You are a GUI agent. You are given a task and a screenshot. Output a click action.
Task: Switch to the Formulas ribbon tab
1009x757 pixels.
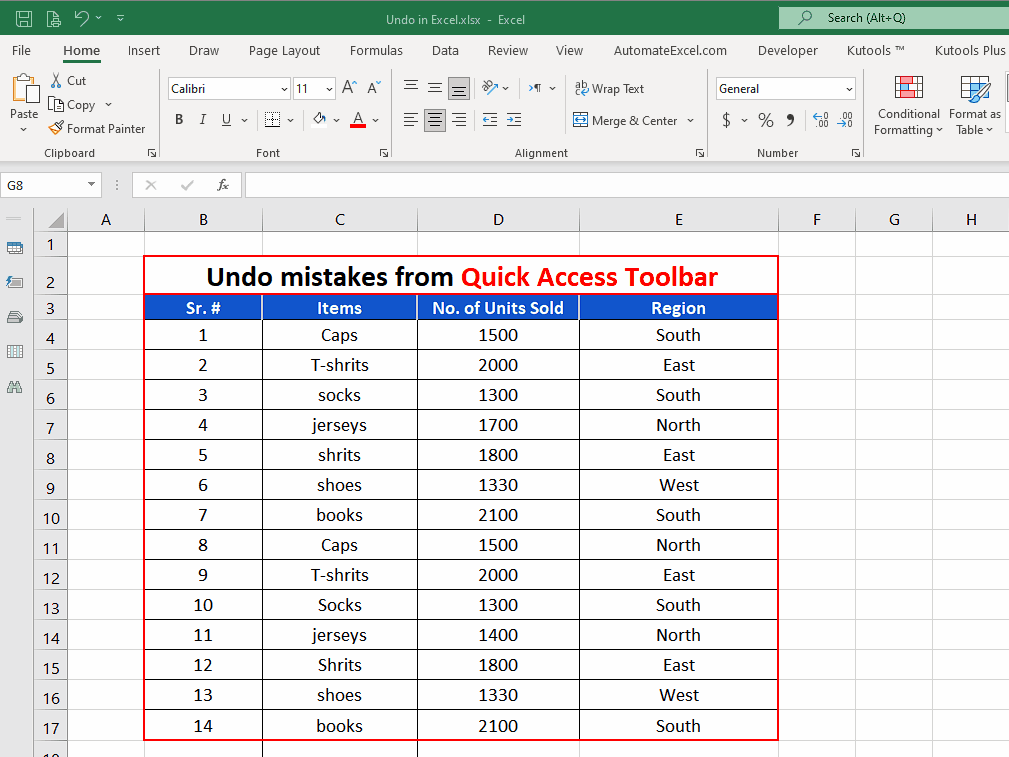pos(376,50)
